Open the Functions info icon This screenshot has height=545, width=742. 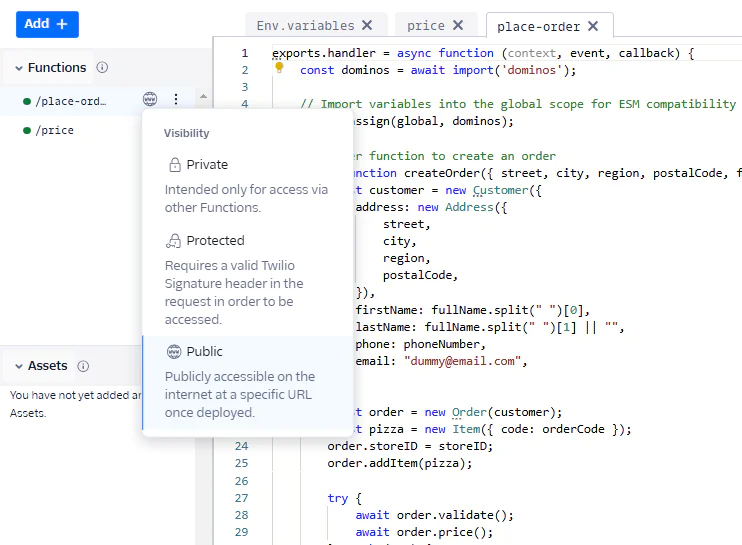pyautogui.click(x=102, y=68)
